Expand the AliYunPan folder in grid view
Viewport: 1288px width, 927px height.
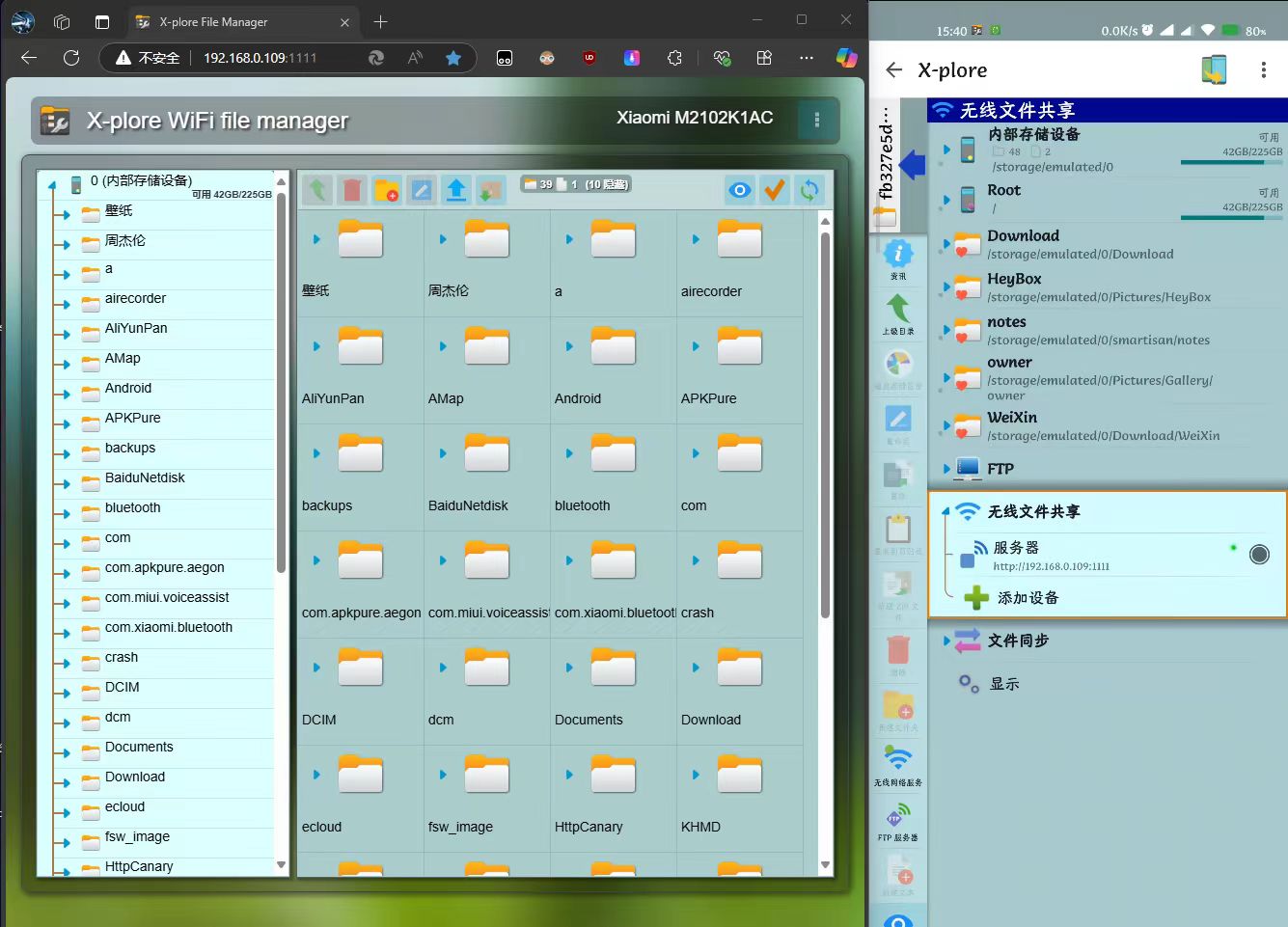click(316, 346)
